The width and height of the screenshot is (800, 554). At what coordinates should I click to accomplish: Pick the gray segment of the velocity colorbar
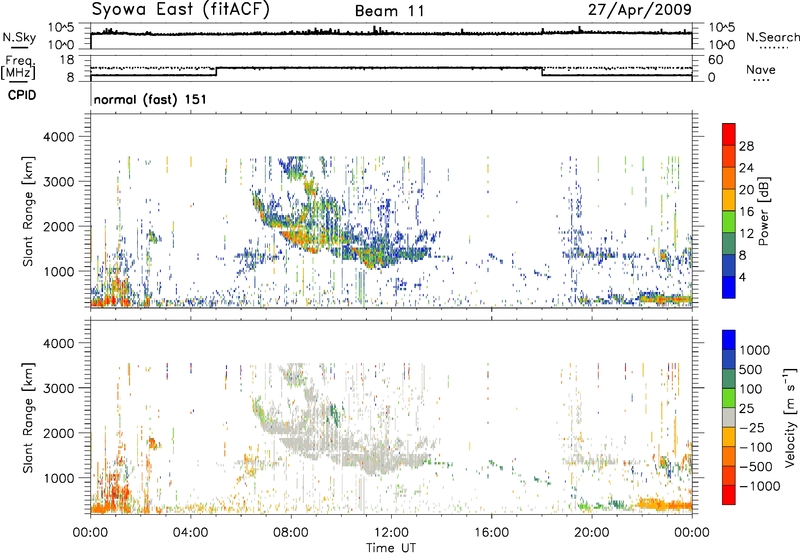729,417
